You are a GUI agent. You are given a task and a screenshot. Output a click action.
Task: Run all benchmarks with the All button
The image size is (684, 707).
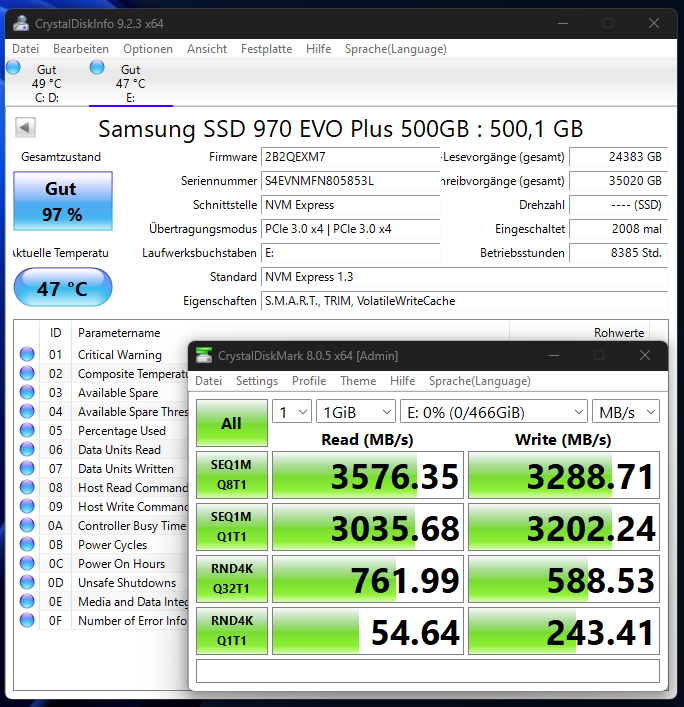point(232,423)
